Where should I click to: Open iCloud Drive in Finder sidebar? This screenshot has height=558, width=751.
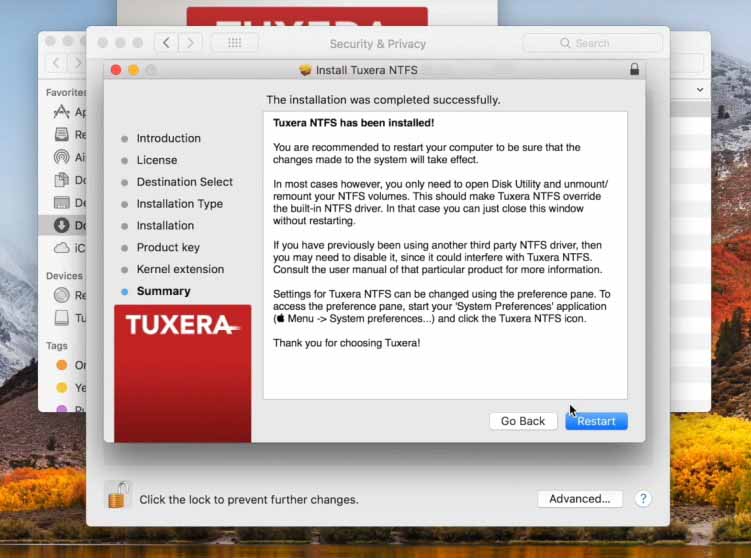(x=69, y=248)
